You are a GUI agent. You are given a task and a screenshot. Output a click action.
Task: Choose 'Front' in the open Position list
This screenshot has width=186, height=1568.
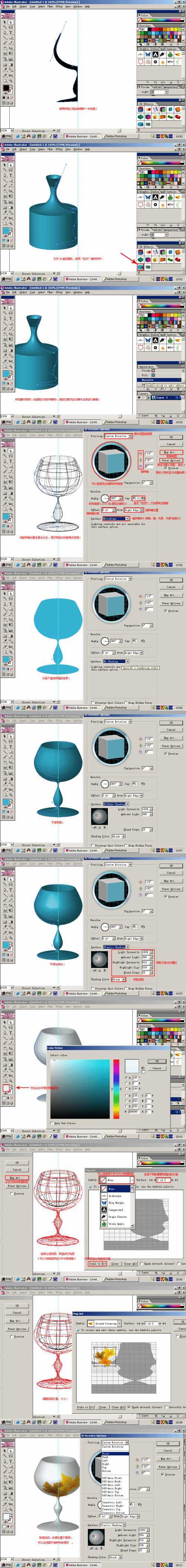115,1454
